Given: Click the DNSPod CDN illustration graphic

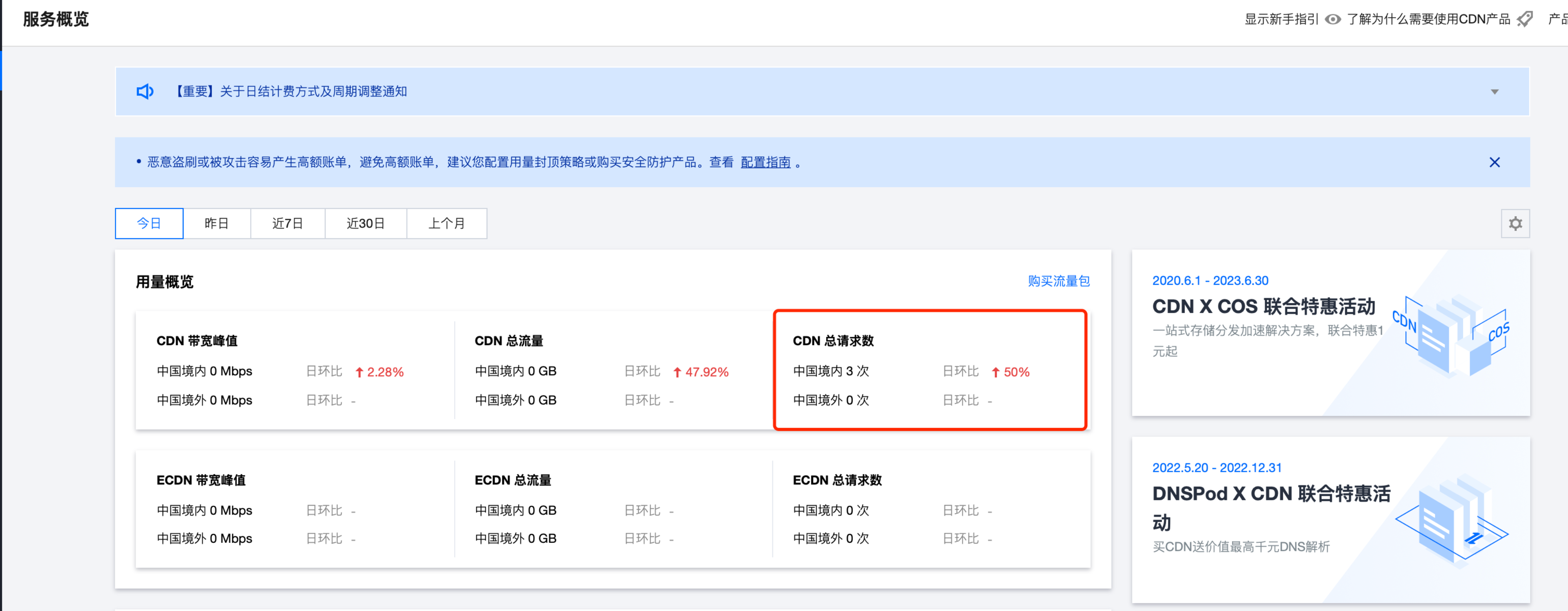Looking at the screenshot, I should pyautogui.click(x=1452, y=522).
